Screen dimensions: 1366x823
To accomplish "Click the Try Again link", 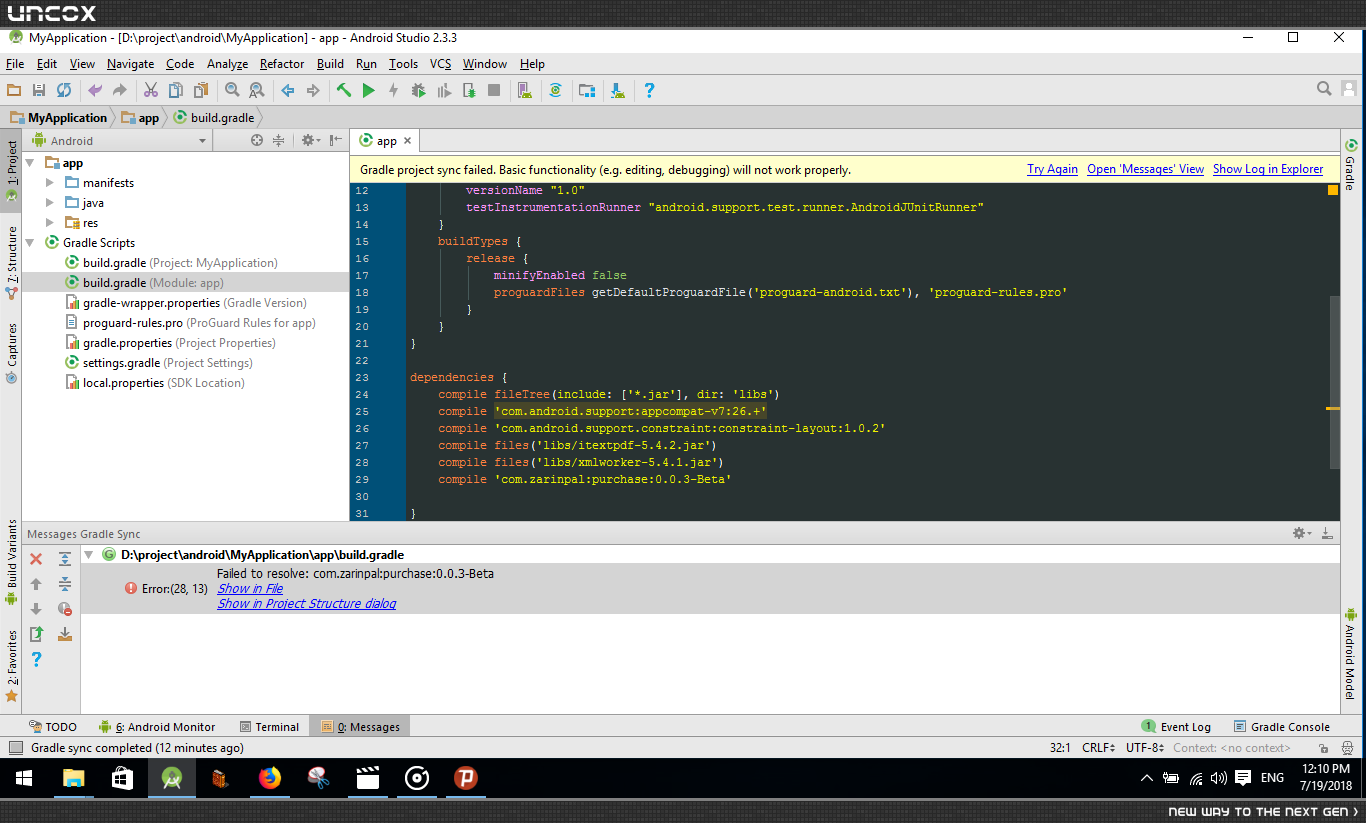I will pyautogui.click(x=1052, y=169).
